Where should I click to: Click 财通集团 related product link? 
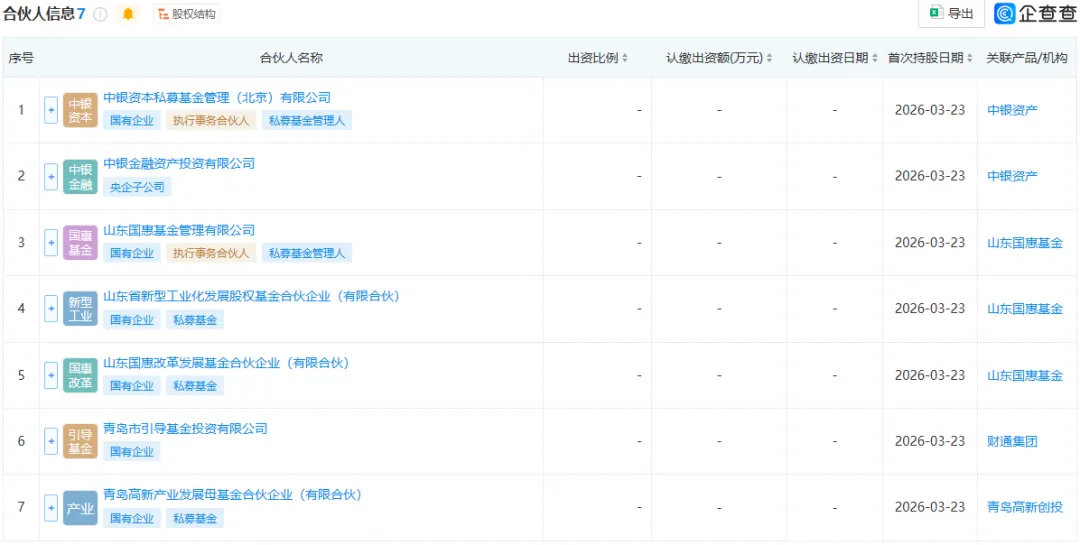pyautogui.click(x=1012, y=442)
